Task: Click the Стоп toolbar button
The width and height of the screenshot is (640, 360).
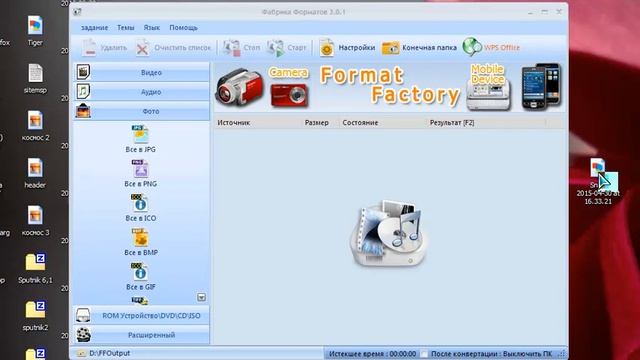Action: 241,48
